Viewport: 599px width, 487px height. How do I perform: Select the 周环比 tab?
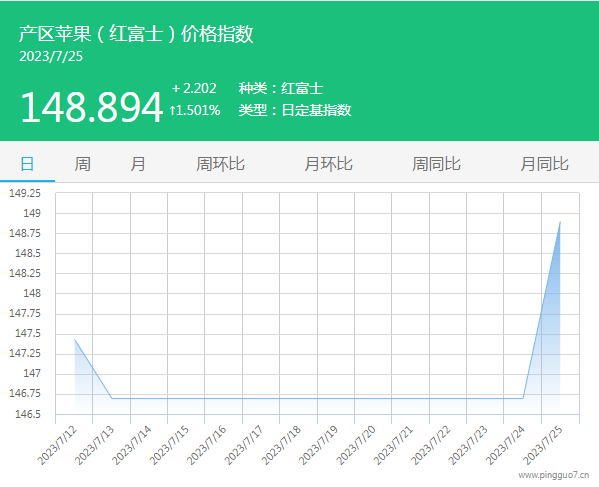click(x=220, y=164)
